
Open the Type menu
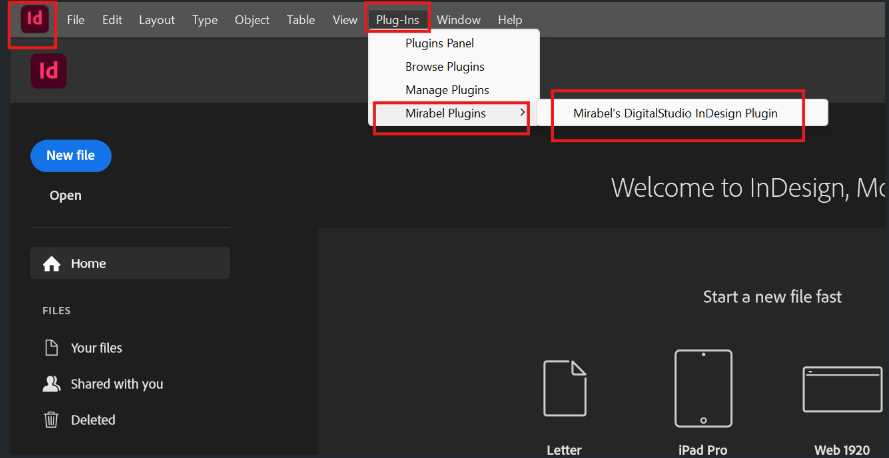pyautogui.click(x=205, y=20)
